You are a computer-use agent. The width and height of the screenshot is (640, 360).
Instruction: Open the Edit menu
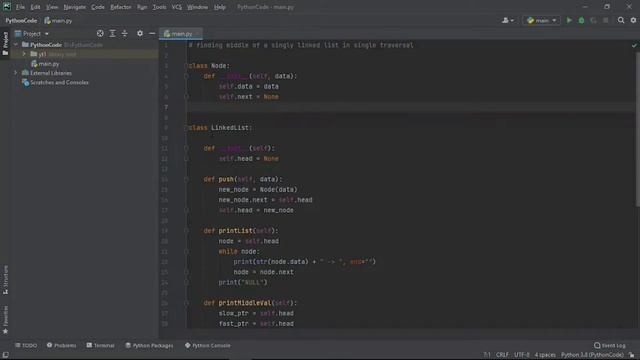36,7
